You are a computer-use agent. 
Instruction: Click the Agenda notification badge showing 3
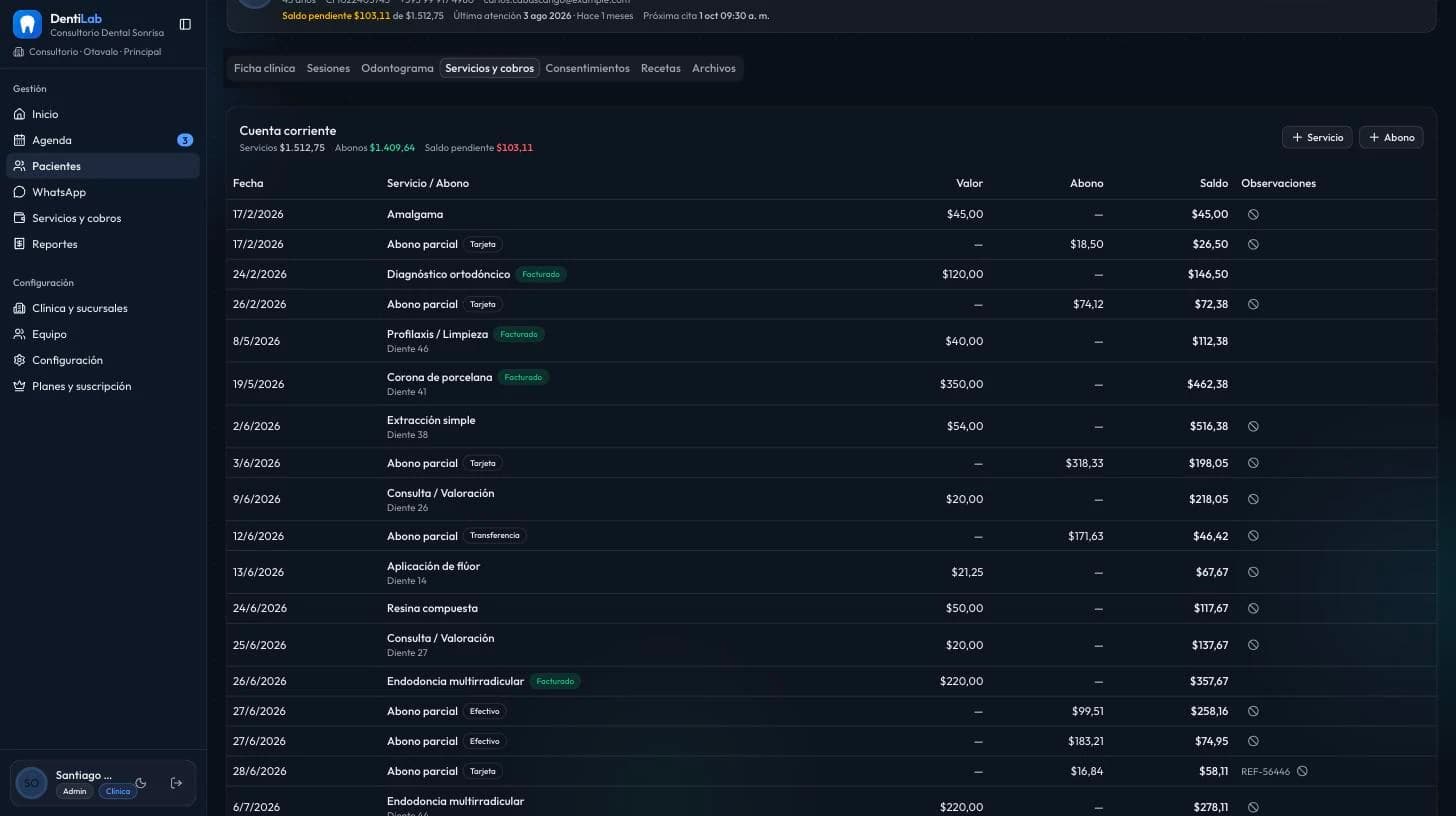coord(185,140)
